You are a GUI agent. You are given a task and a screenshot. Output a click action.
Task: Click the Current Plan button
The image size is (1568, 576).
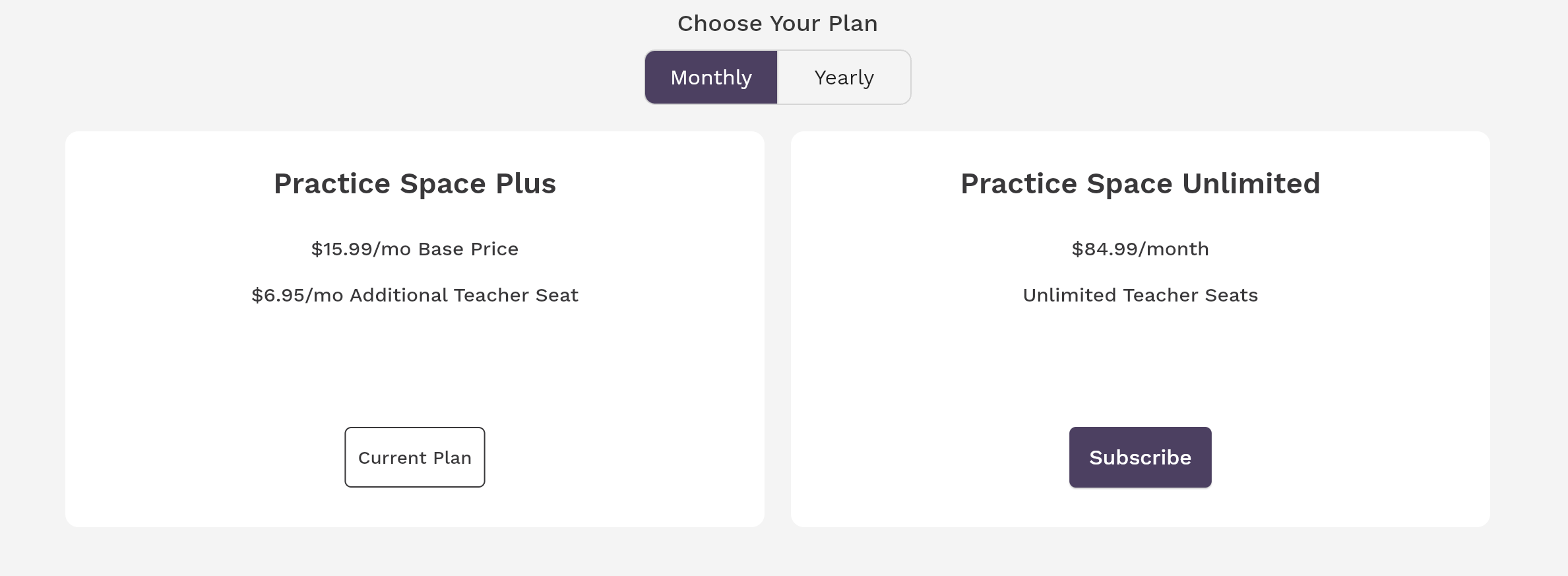[414, 457]
